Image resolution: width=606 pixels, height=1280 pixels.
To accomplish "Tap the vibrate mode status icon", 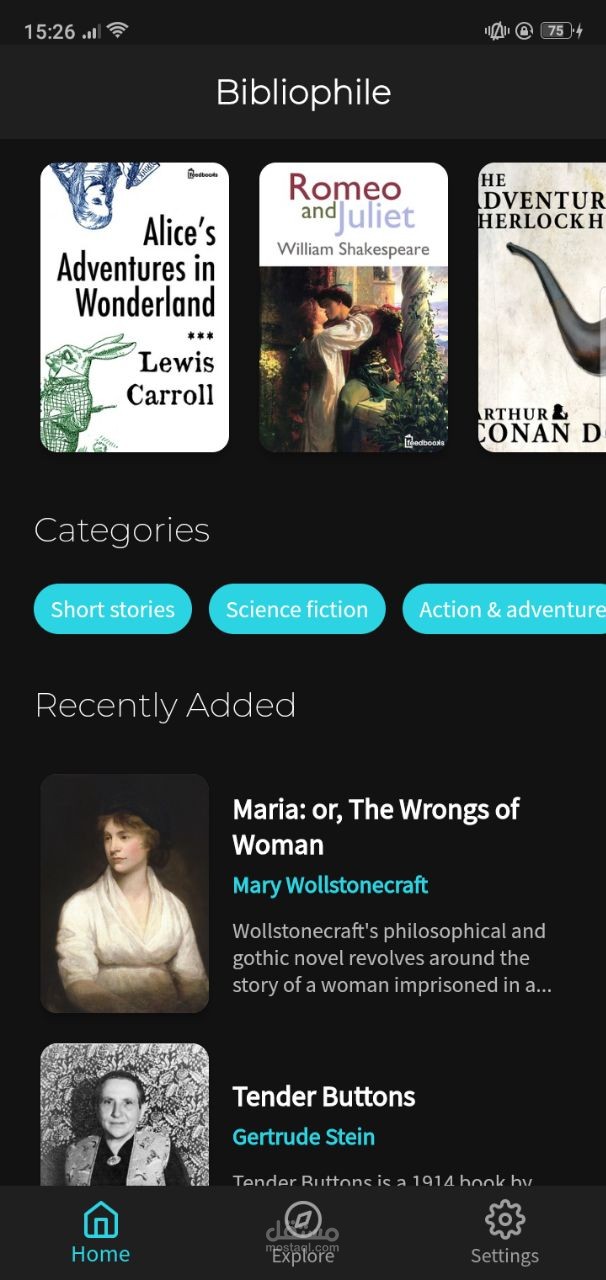I will tap(497, 31).
